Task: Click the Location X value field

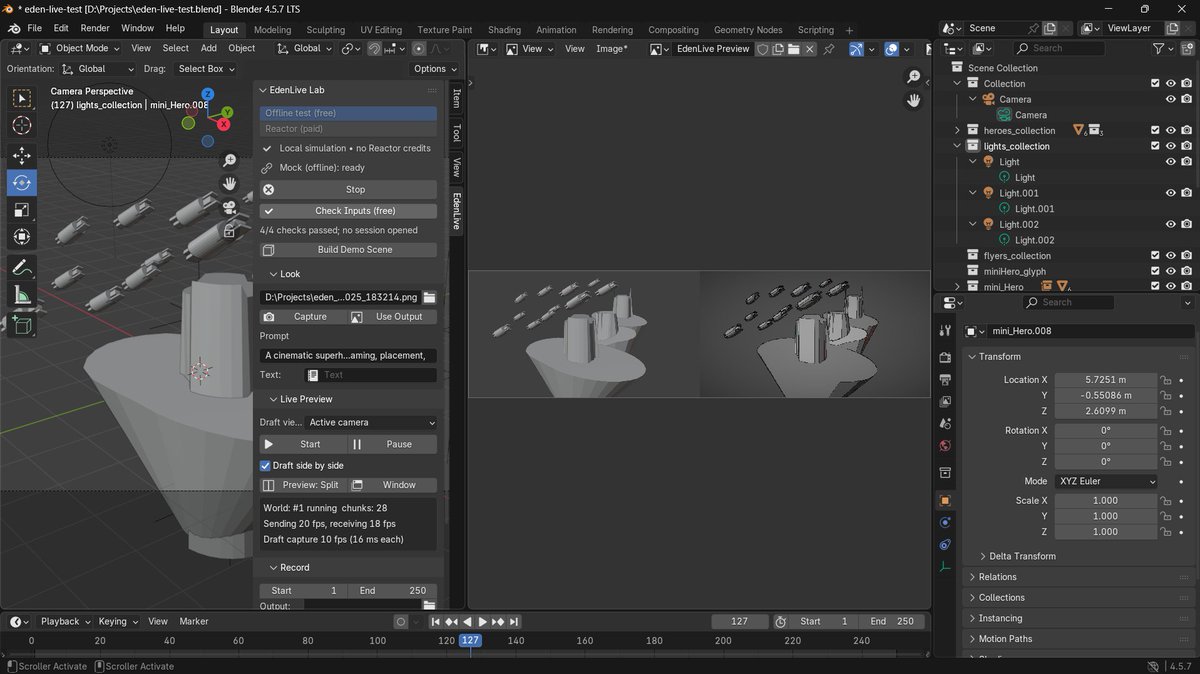Action: point(1106,380)
